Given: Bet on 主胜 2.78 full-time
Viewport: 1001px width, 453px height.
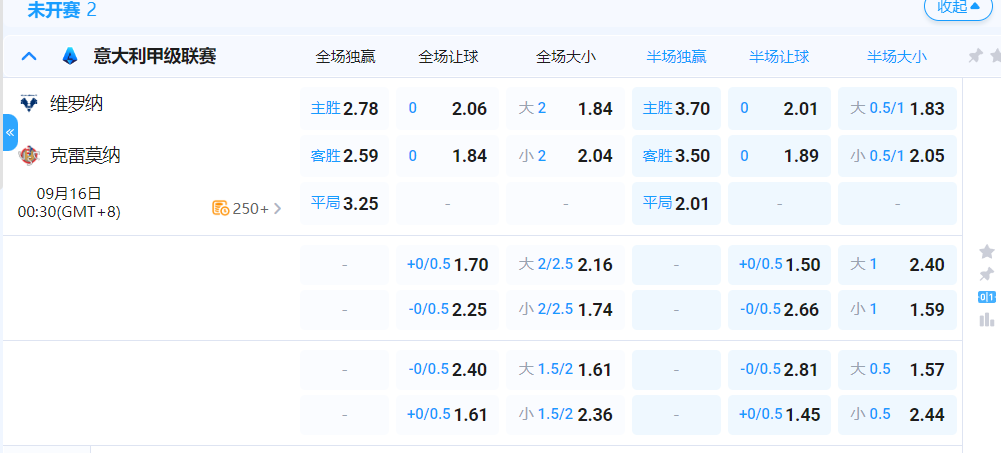Looking at the screenshot, I should [344, 108].
